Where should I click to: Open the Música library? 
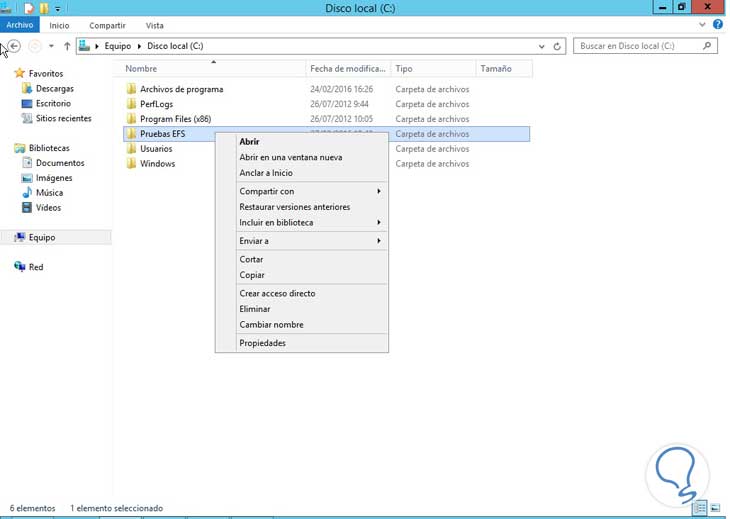tap(49, 193)
